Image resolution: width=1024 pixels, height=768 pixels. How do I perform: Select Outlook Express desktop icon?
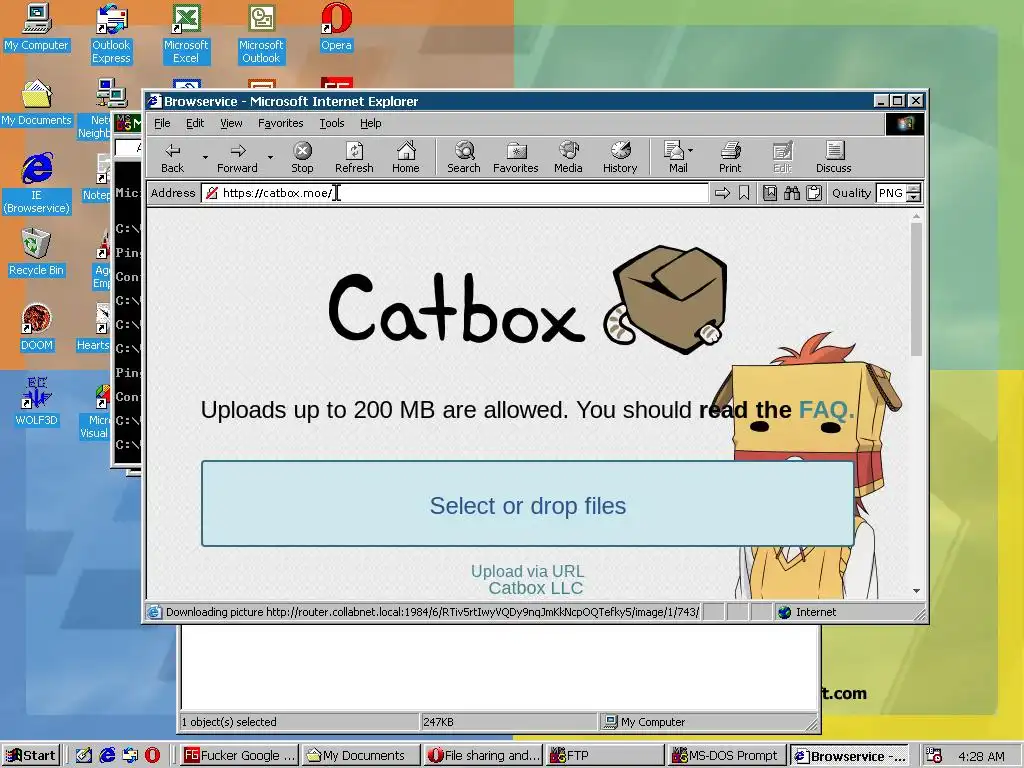111,34
